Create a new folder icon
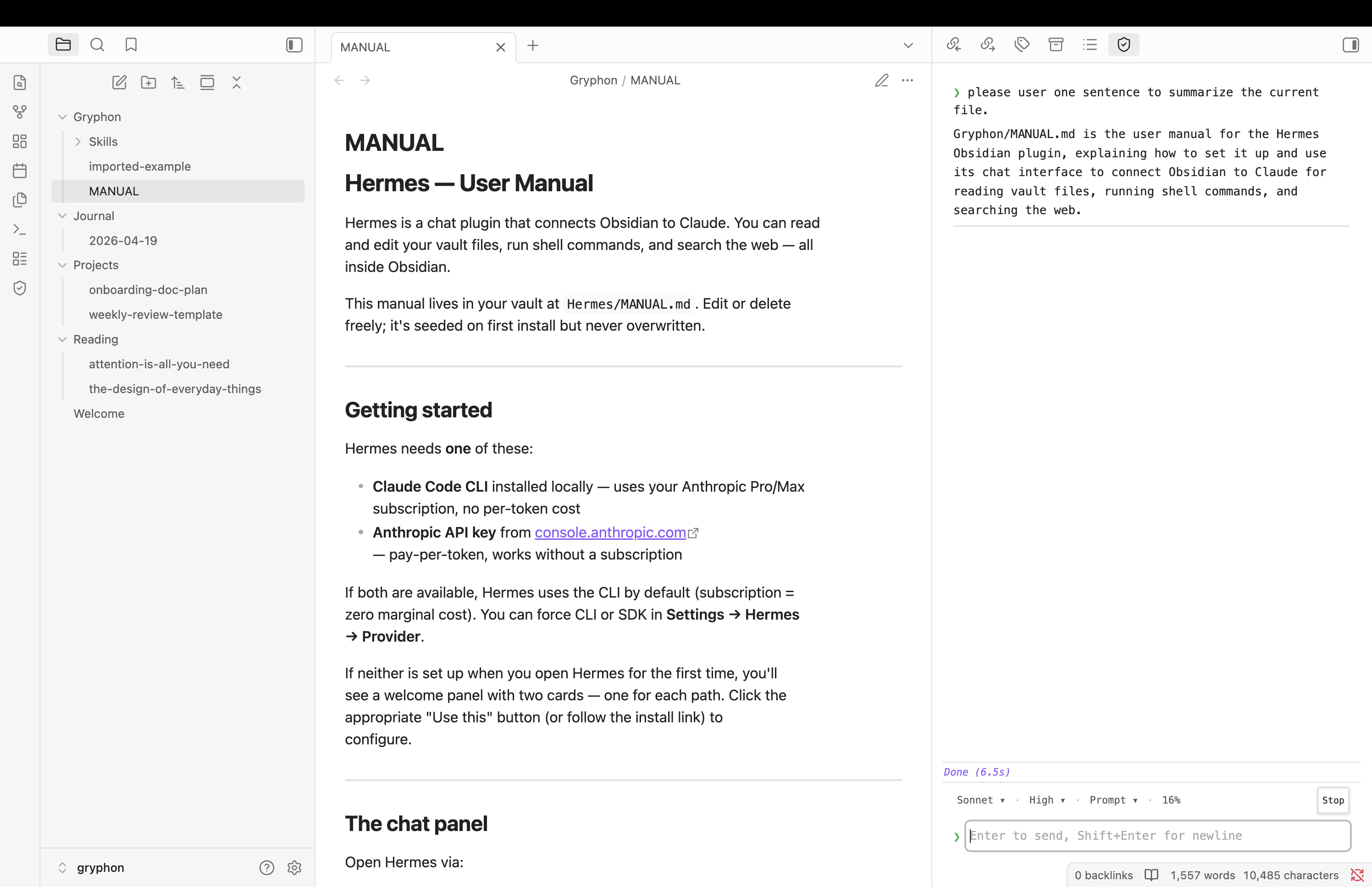Image resolution: width=1372 pixels, height=887 pixels. click(149, 83)
